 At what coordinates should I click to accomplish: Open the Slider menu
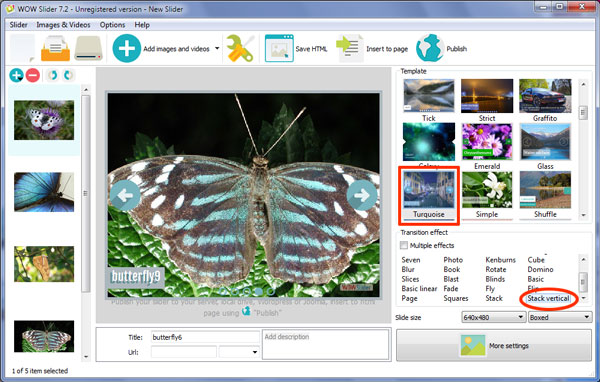[x=18, y=25]
